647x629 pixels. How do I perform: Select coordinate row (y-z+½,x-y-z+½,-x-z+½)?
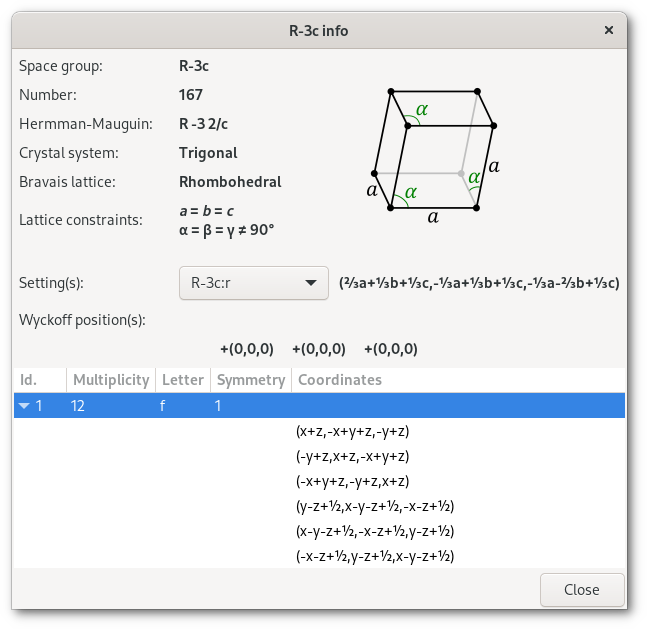(x=375, y=506)
